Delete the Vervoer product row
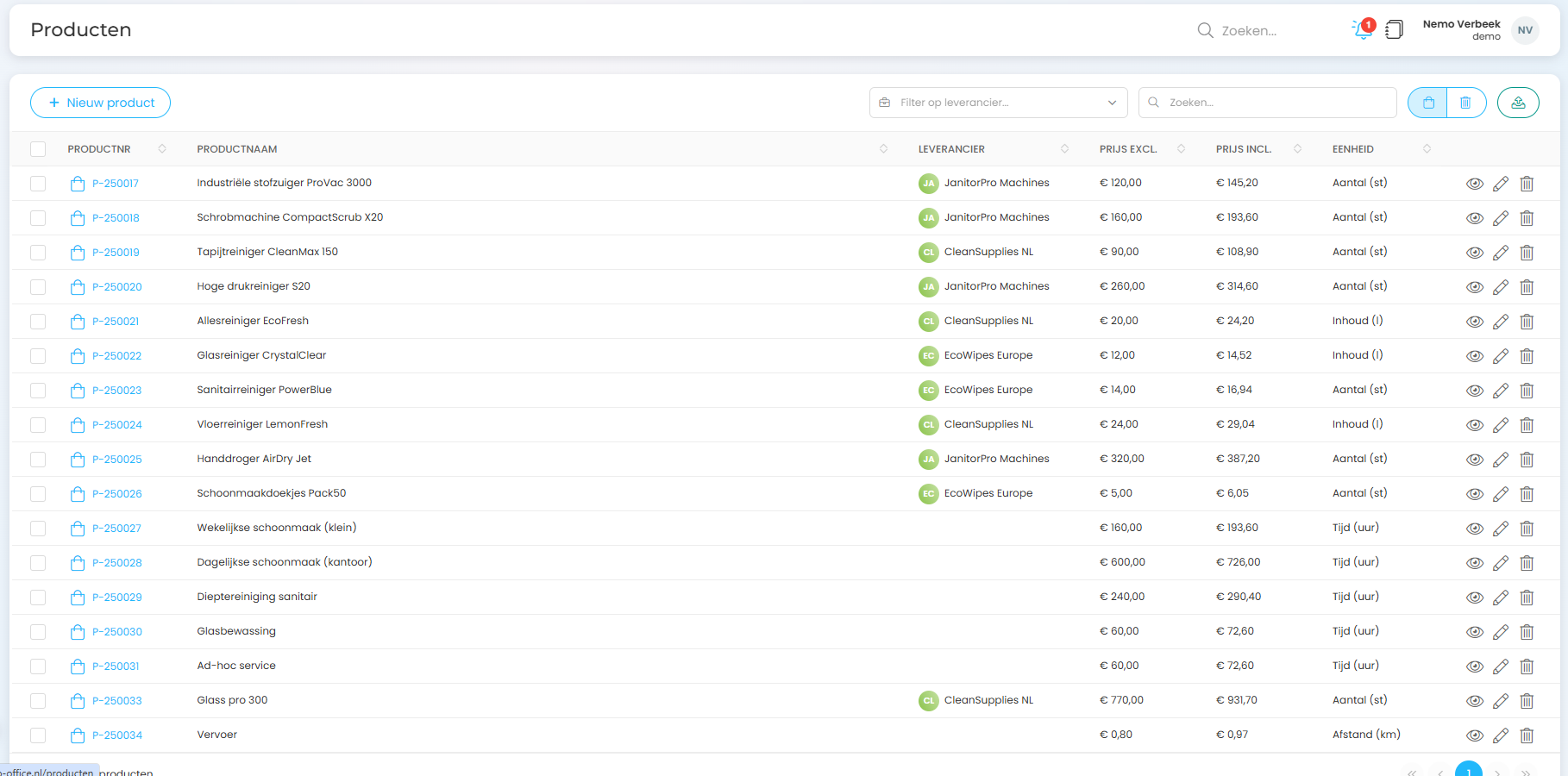1568x776 pixels. 1527,735
